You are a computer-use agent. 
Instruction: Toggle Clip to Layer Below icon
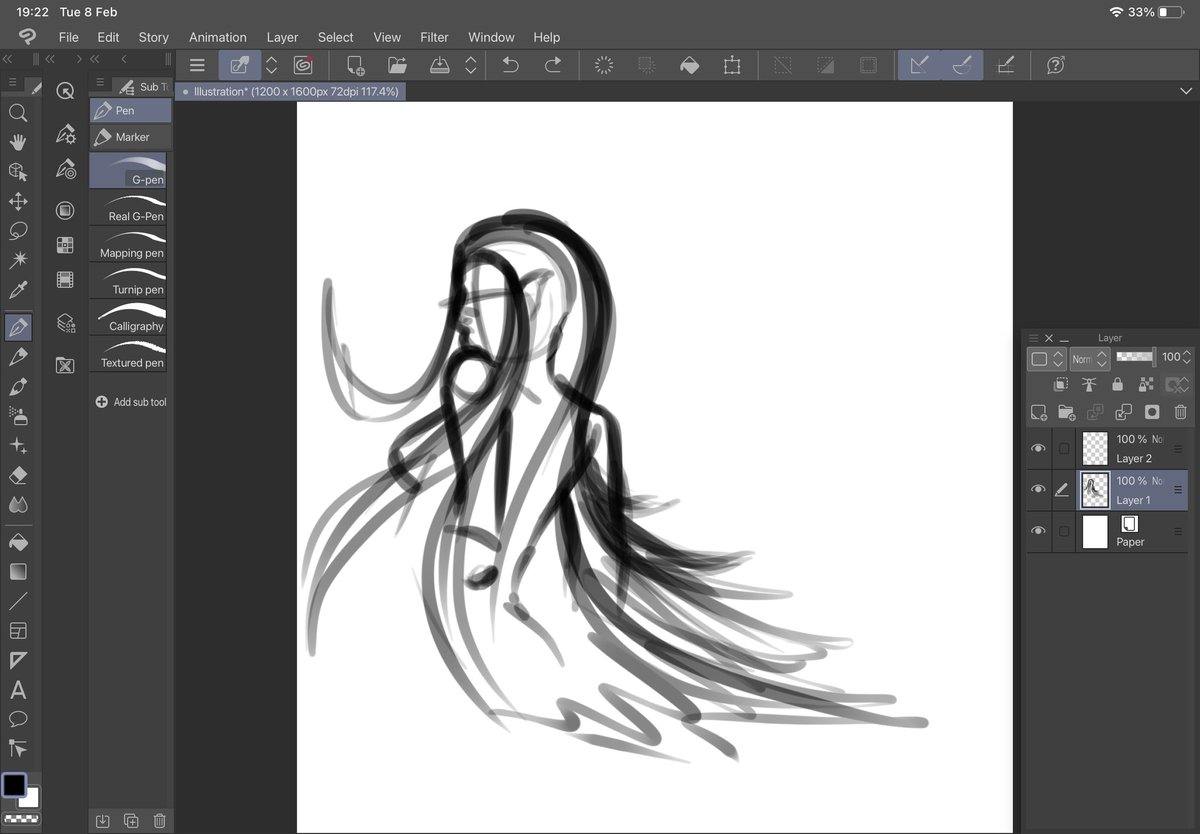click(1061, 384)
